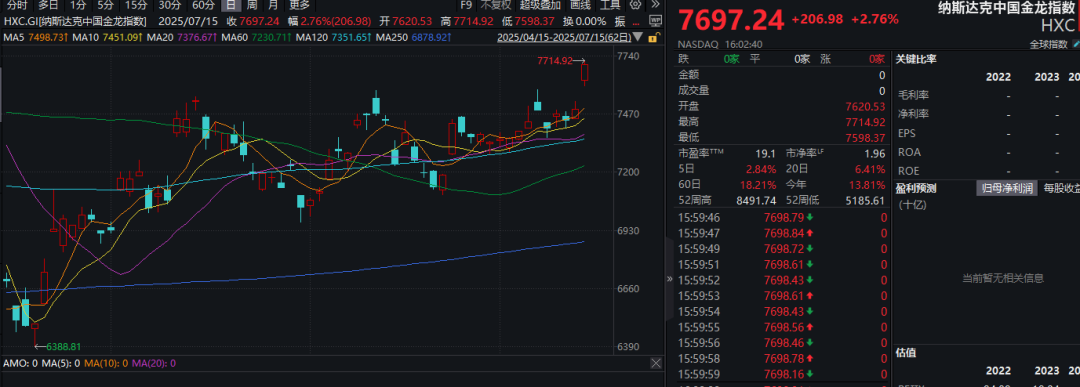Image resolution: width=1080 pixels, height=387 pixels.
Task: Close the AMO indicator sub-panel
Action: point(656,362)
